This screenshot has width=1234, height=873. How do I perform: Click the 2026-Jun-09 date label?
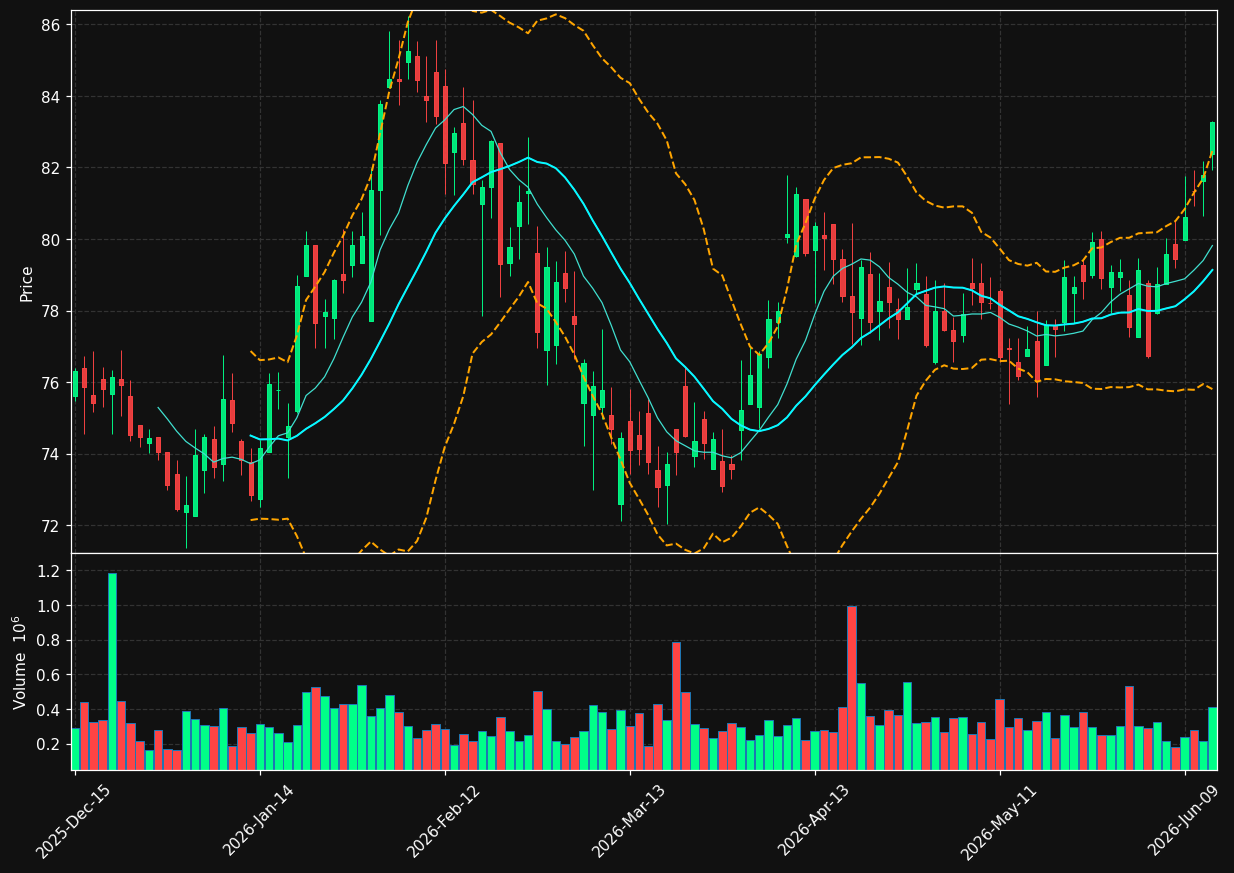(1183, 821)
